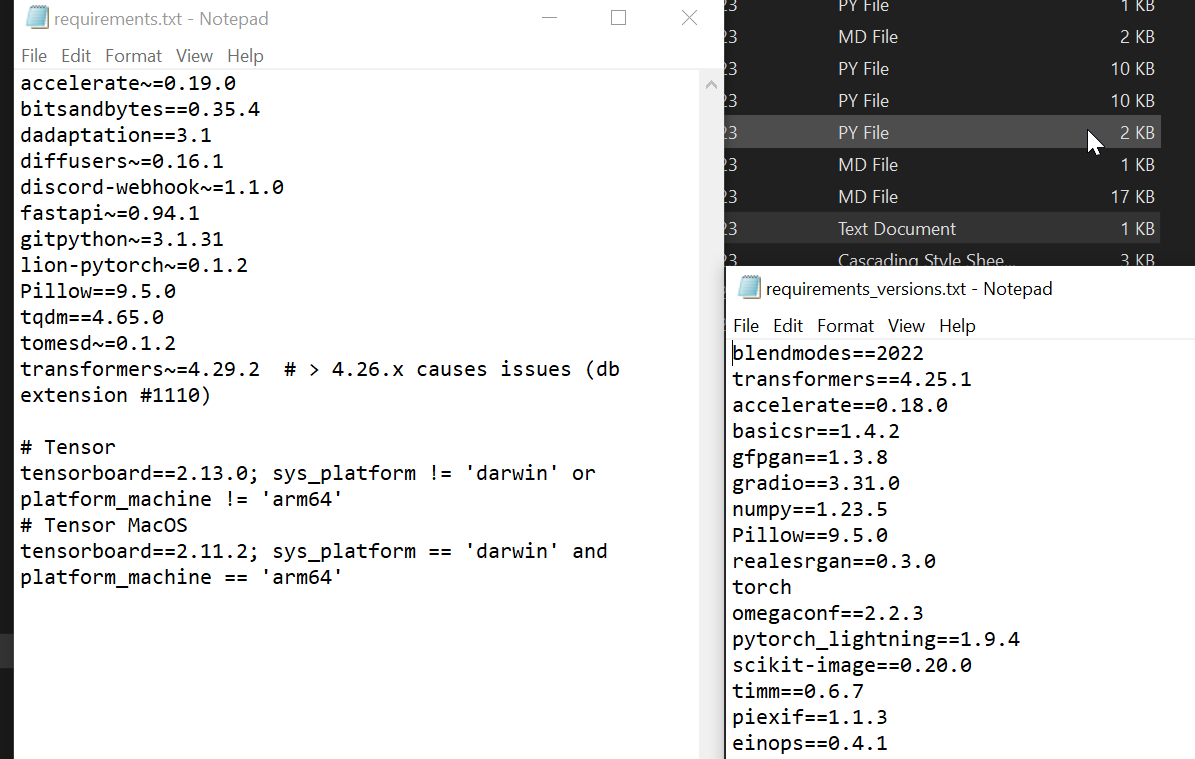Select the highlighted 2 KB PY File row
This screenshot has height=759, width=1195.
[940, 132]
